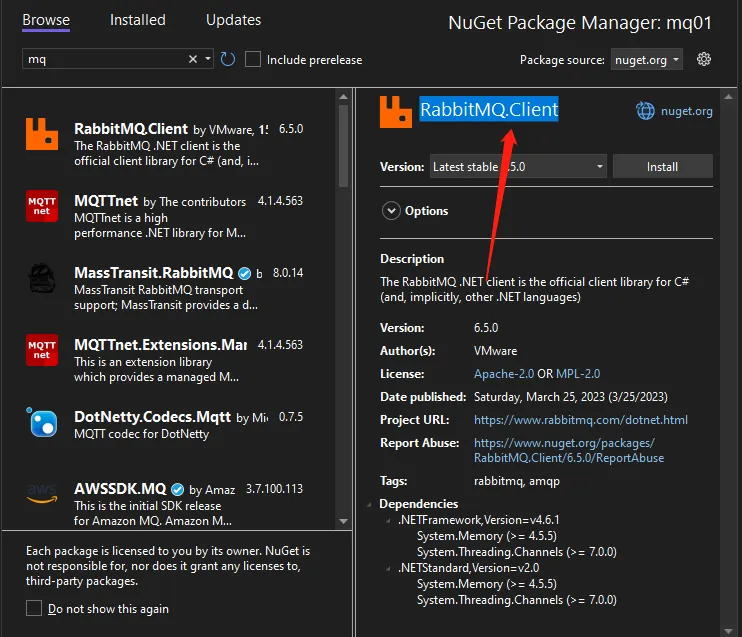The image size is (742, 637).
Task: Click package list scroll down arrow
Action: [344, 521]
